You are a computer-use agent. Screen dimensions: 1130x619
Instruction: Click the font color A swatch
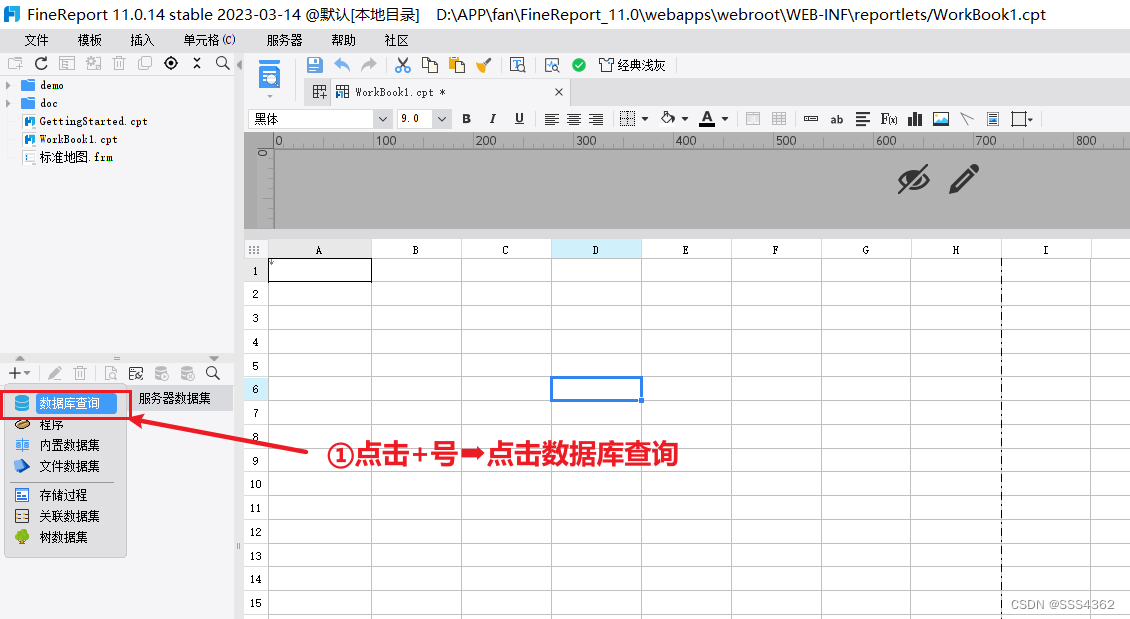tap(707, 119)
